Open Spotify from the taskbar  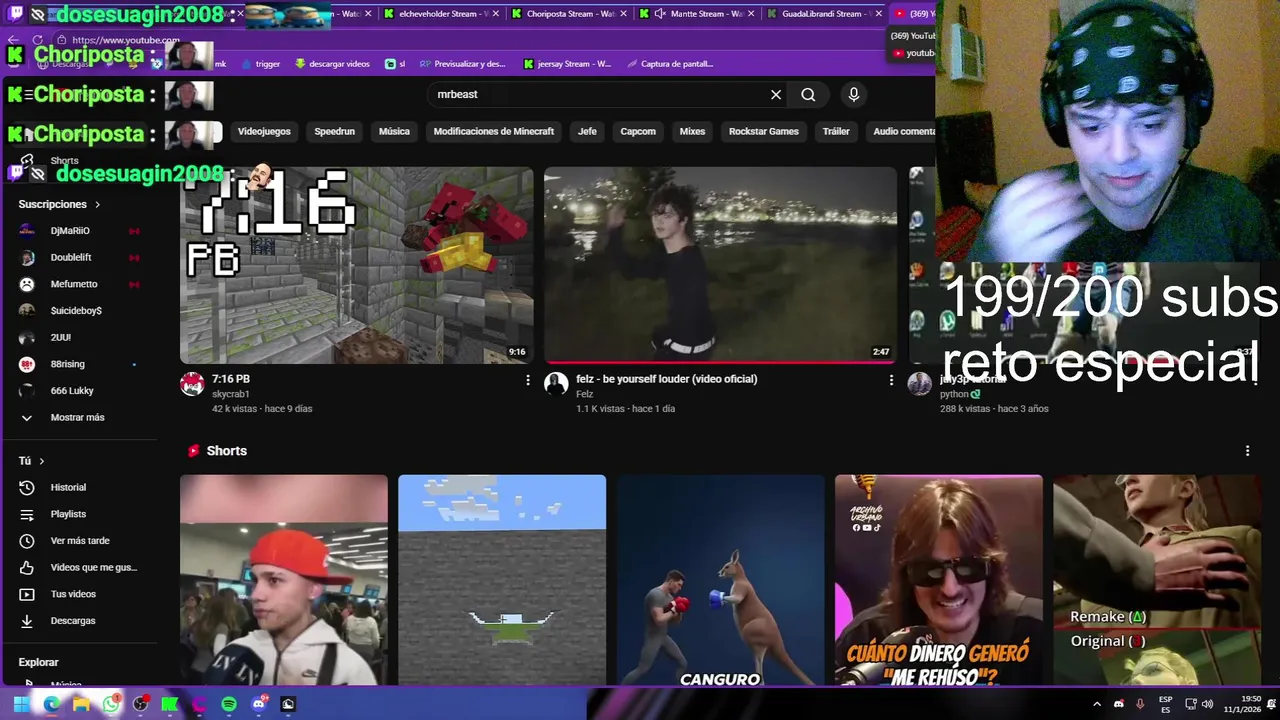click(x=229, y=704)
